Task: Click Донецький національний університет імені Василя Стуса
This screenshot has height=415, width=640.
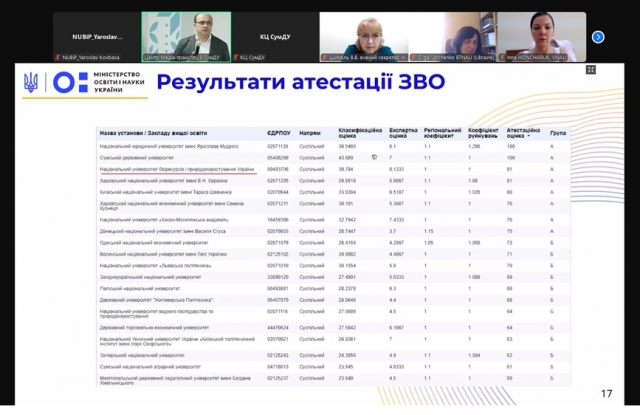Action: point(162,231)
